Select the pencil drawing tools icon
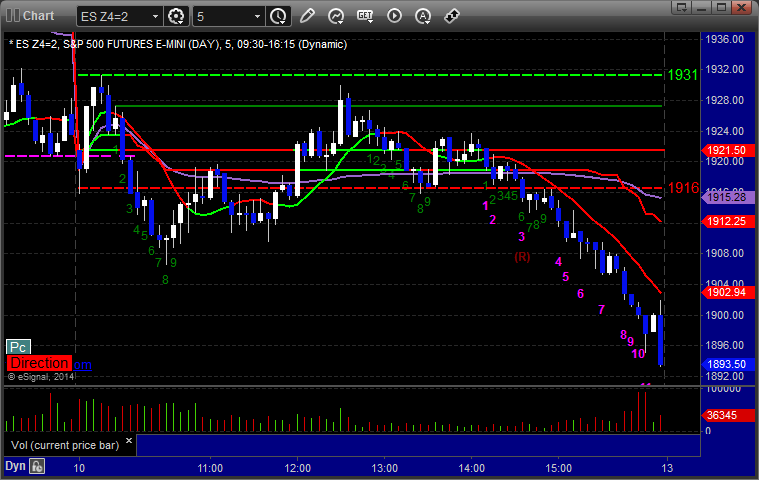759x480 pixels. pos(307,16)
